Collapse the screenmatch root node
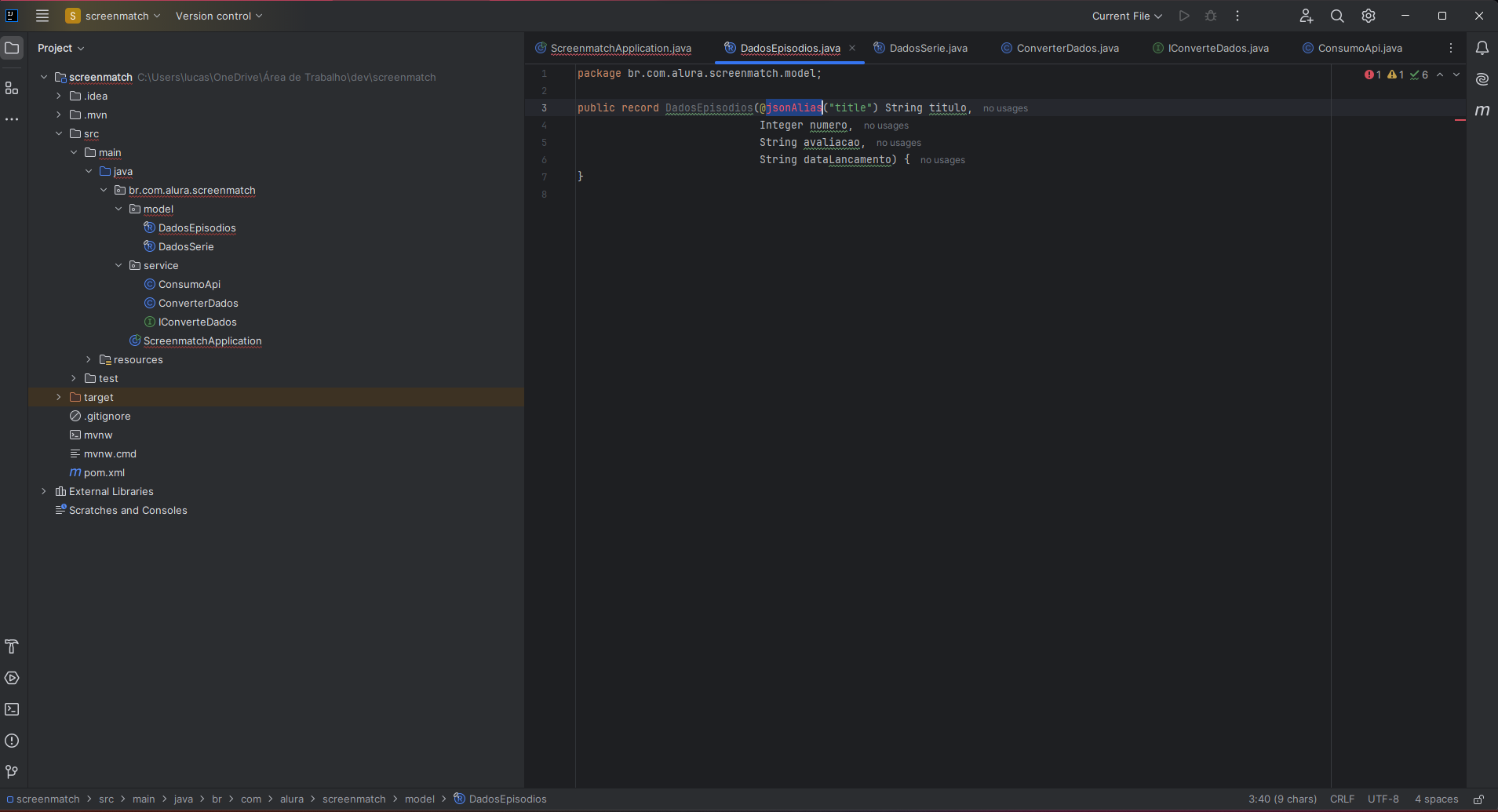The width and height of the screenshot is (1498, 812). pos(44,77)
